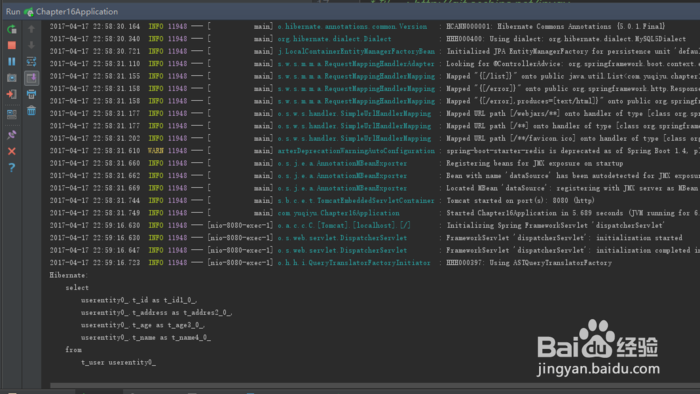Screen dimensions: 700x394
Task: Click the com.yuqiyu.Chapter16Application logger name
Action: (338, 213)
